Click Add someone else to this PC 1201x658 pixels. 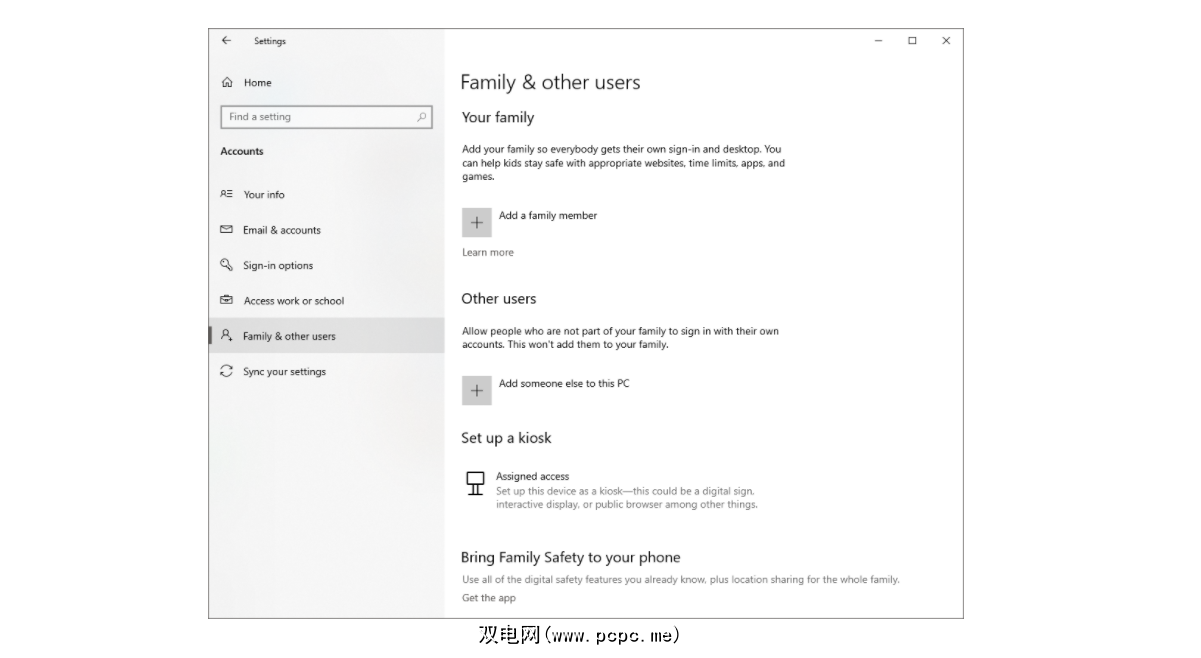pos(564,384)
